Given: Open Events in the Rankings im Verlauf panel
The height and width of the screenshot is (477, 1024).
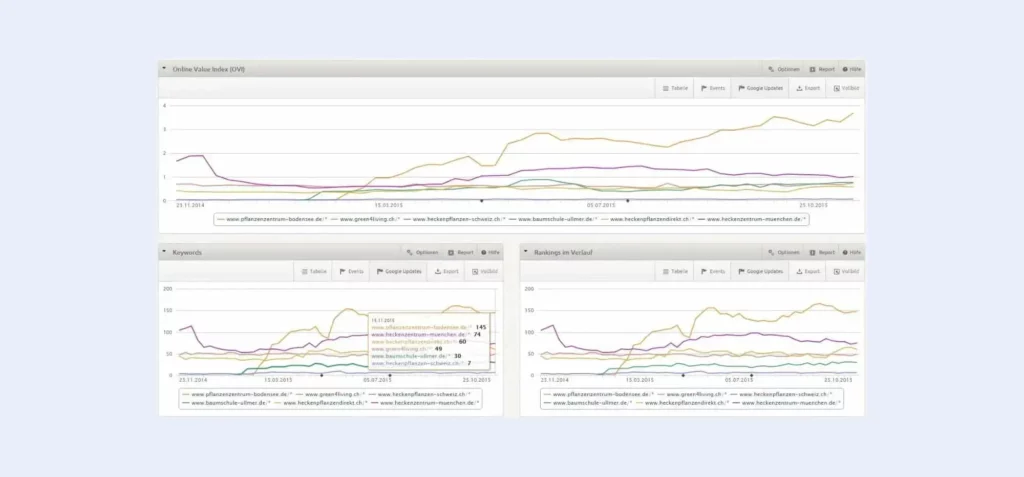Looking at the screenshot, I should pos(712,271).
